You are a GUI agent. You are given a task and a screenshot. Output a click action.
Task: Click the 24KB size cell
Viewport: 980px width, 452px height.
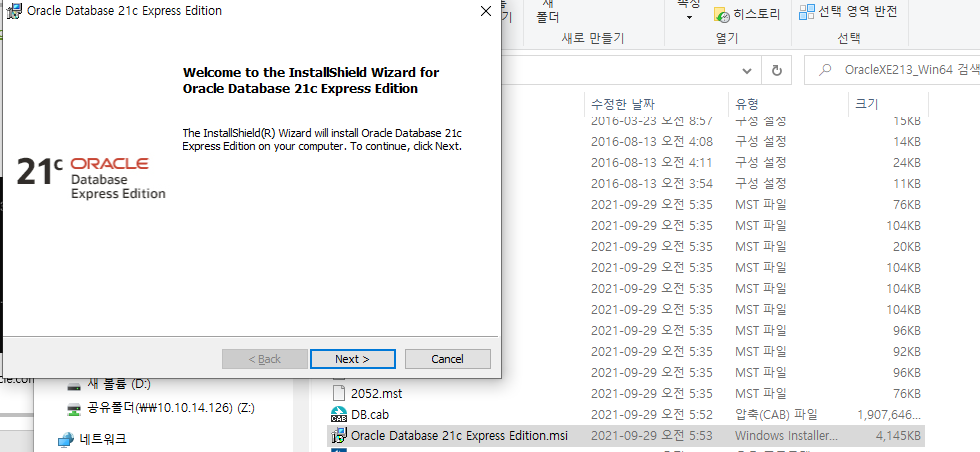point(907,163)
